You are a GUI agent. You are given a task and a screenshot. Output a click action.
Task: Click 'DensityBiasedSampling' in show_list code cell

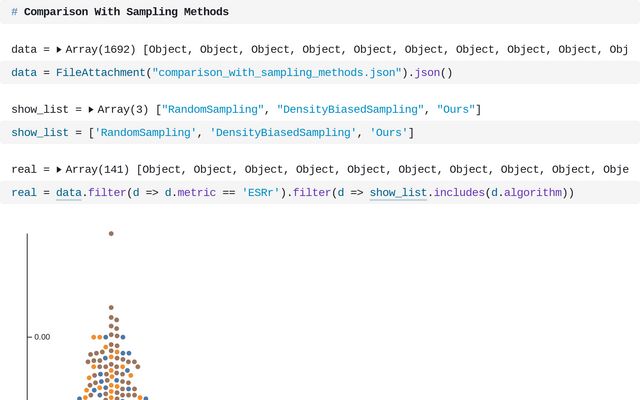tap(282, 132)
